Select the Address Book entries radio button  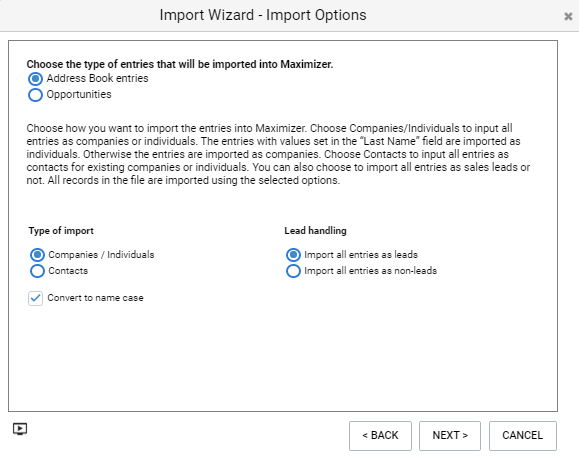click(35, 79)
